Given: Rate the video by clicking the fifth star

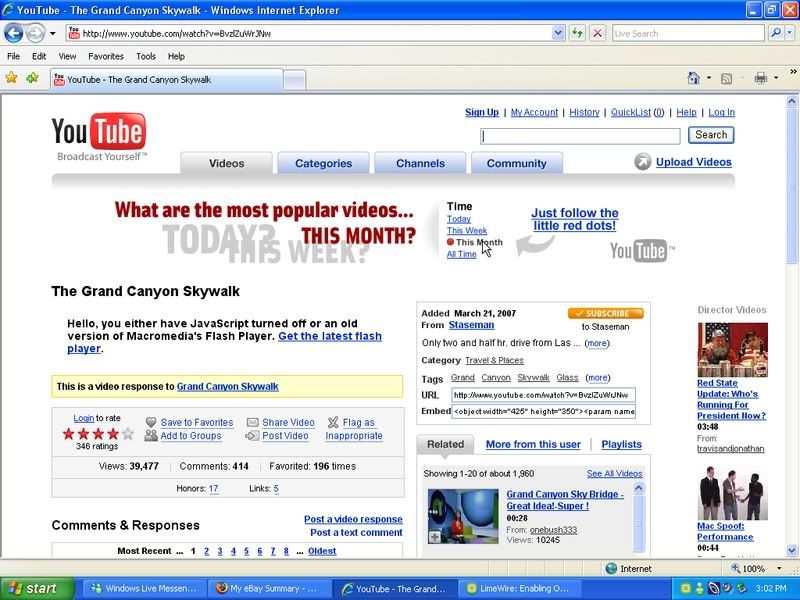Looking at the screenshot, I should coord(125,434).
